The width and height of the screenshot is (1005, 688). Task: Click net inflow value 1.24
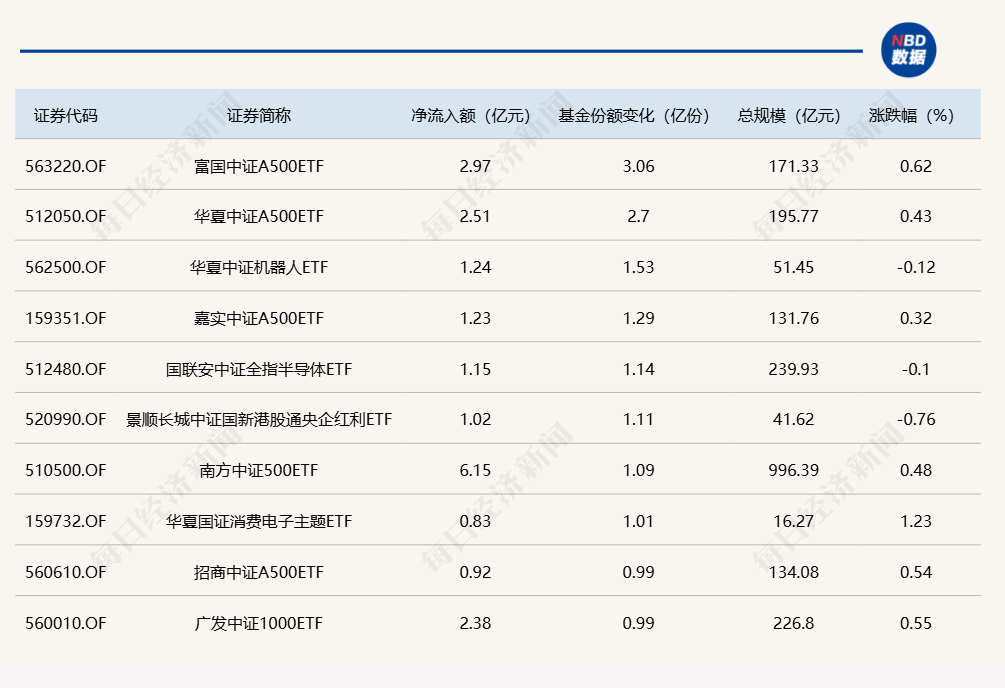(475, 267)
